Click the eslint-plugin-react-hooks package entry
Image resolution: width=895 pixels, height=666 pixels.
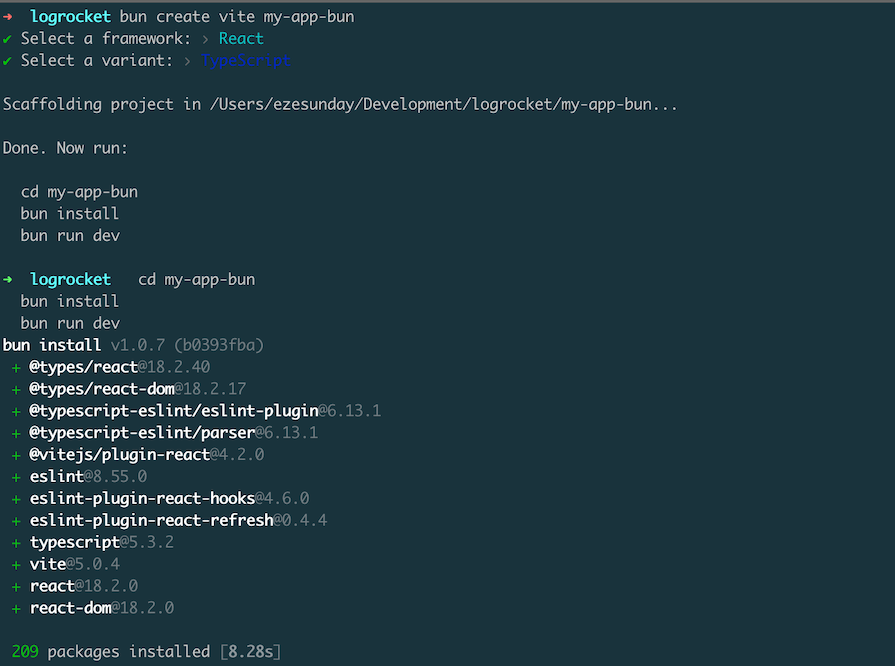(x=170, y=498)
